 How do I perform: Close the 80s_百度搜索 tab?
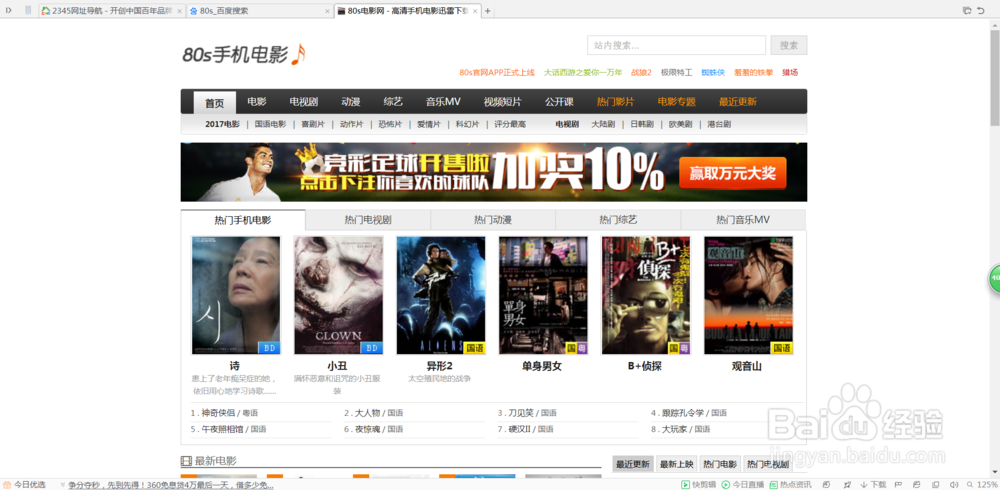(327, 11)
